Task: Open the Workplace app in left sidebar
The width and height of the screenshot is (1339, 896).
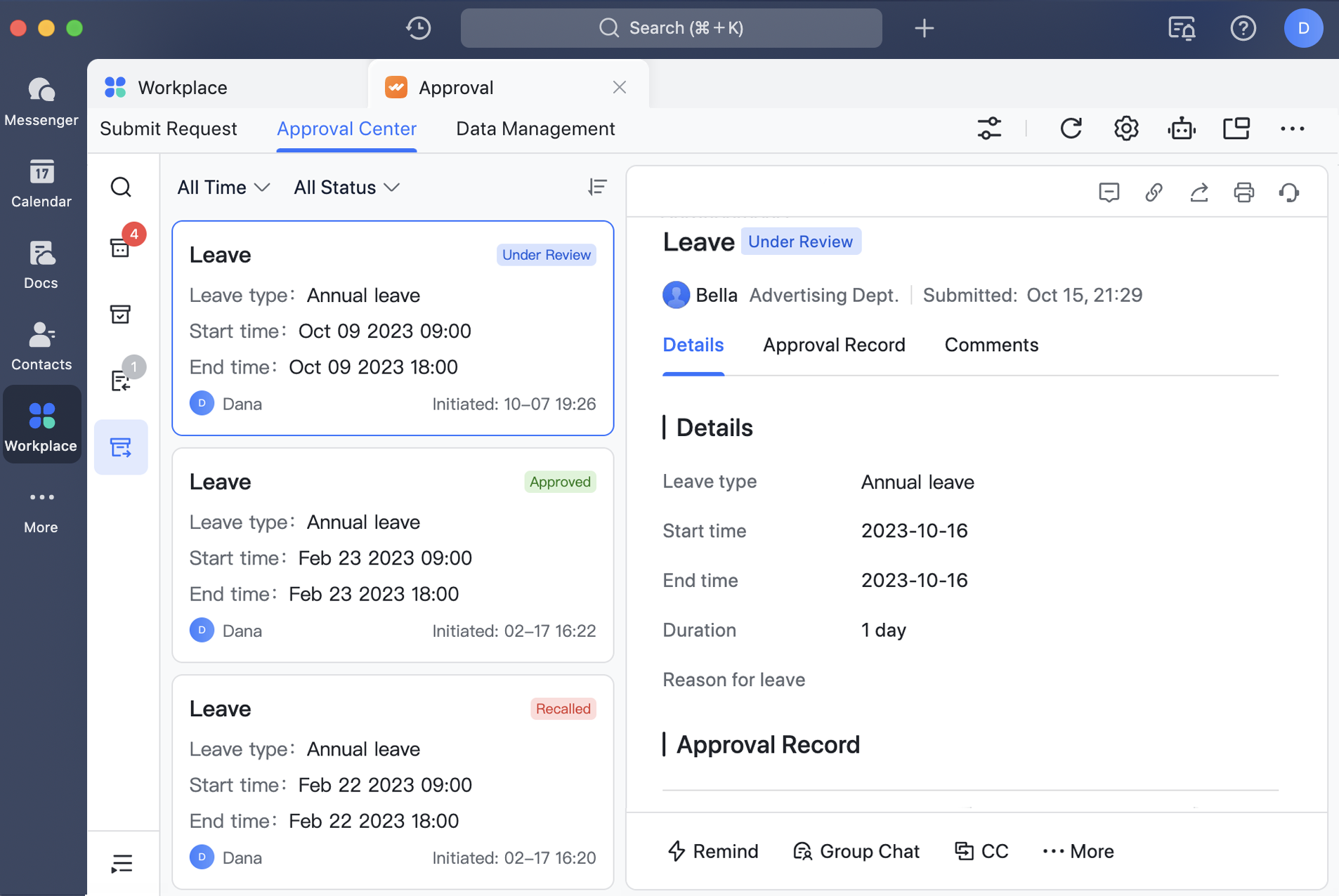Action: tap(41, 423)
